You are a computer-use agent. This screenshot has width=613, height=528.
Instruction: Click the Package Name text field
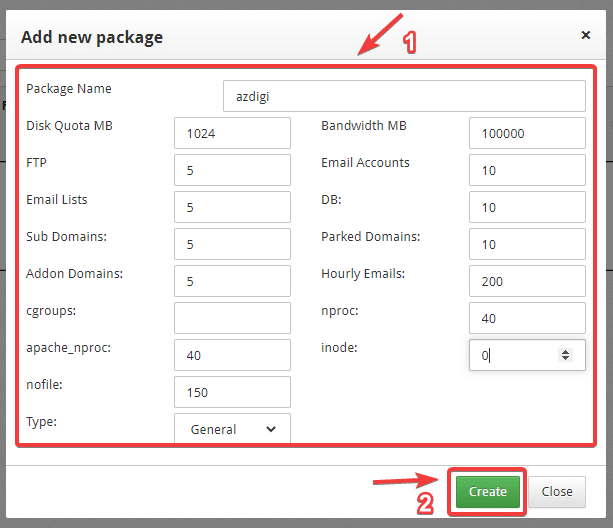[403, 96]
